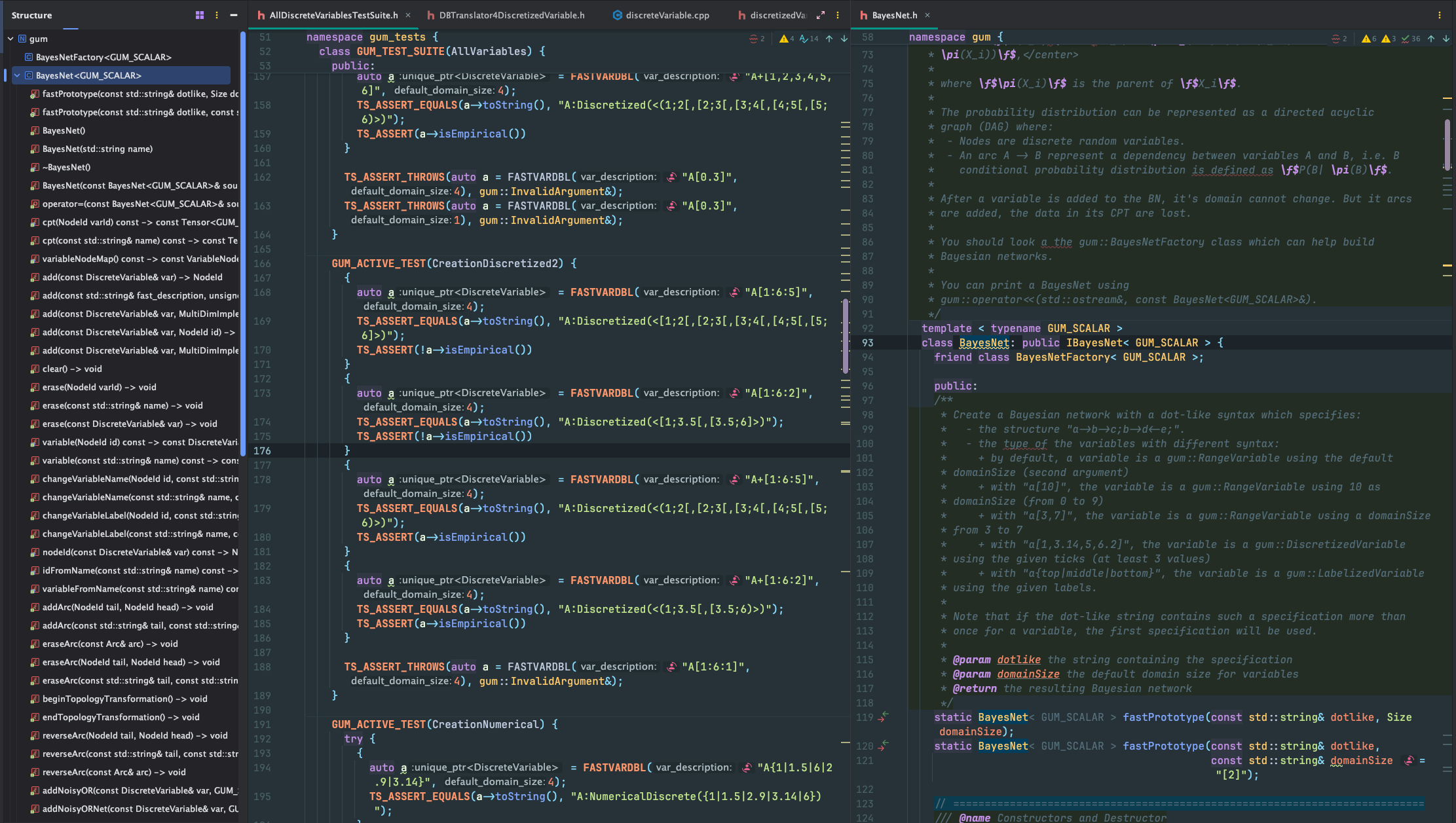The image size is (1456, 823).
Task: Collapse the BayesNet<GUM_SCALAR> node in Structure
Action: click(x=16, y=75)
